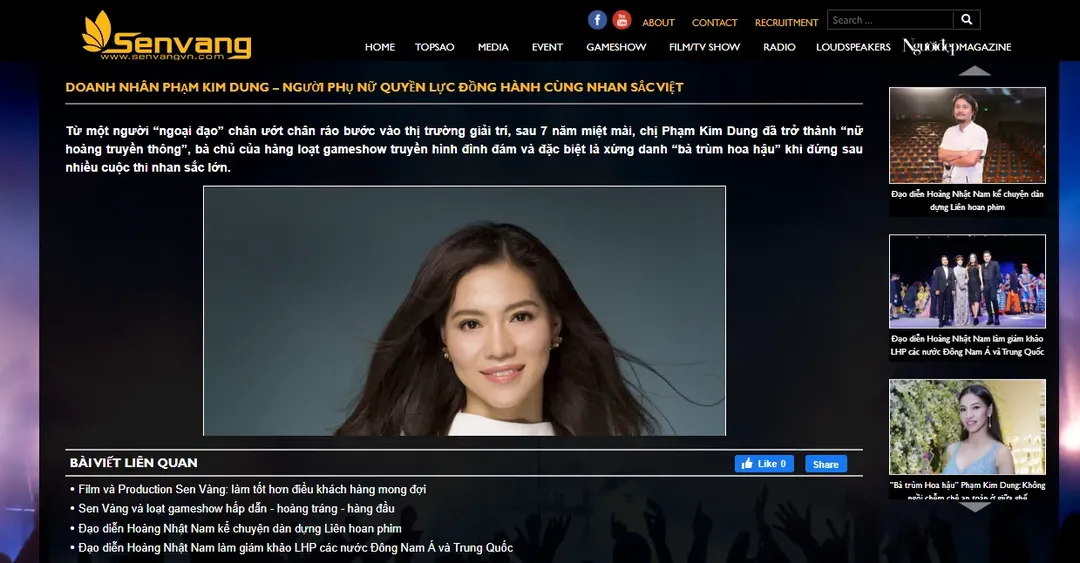Open 'Film và Production Sen Vàng' related article
The width and height of the screenshot is (1080, 563).
click(252, 490)
